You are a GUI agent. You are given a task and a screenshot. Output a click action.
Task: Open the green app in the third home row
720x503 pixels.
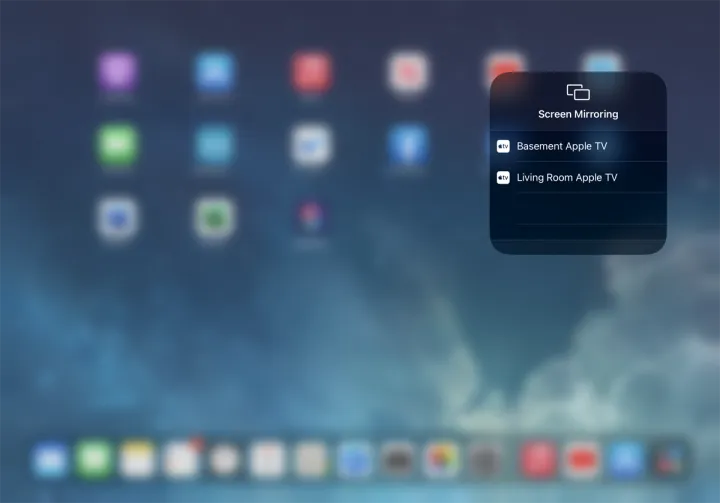pos(214,218)
